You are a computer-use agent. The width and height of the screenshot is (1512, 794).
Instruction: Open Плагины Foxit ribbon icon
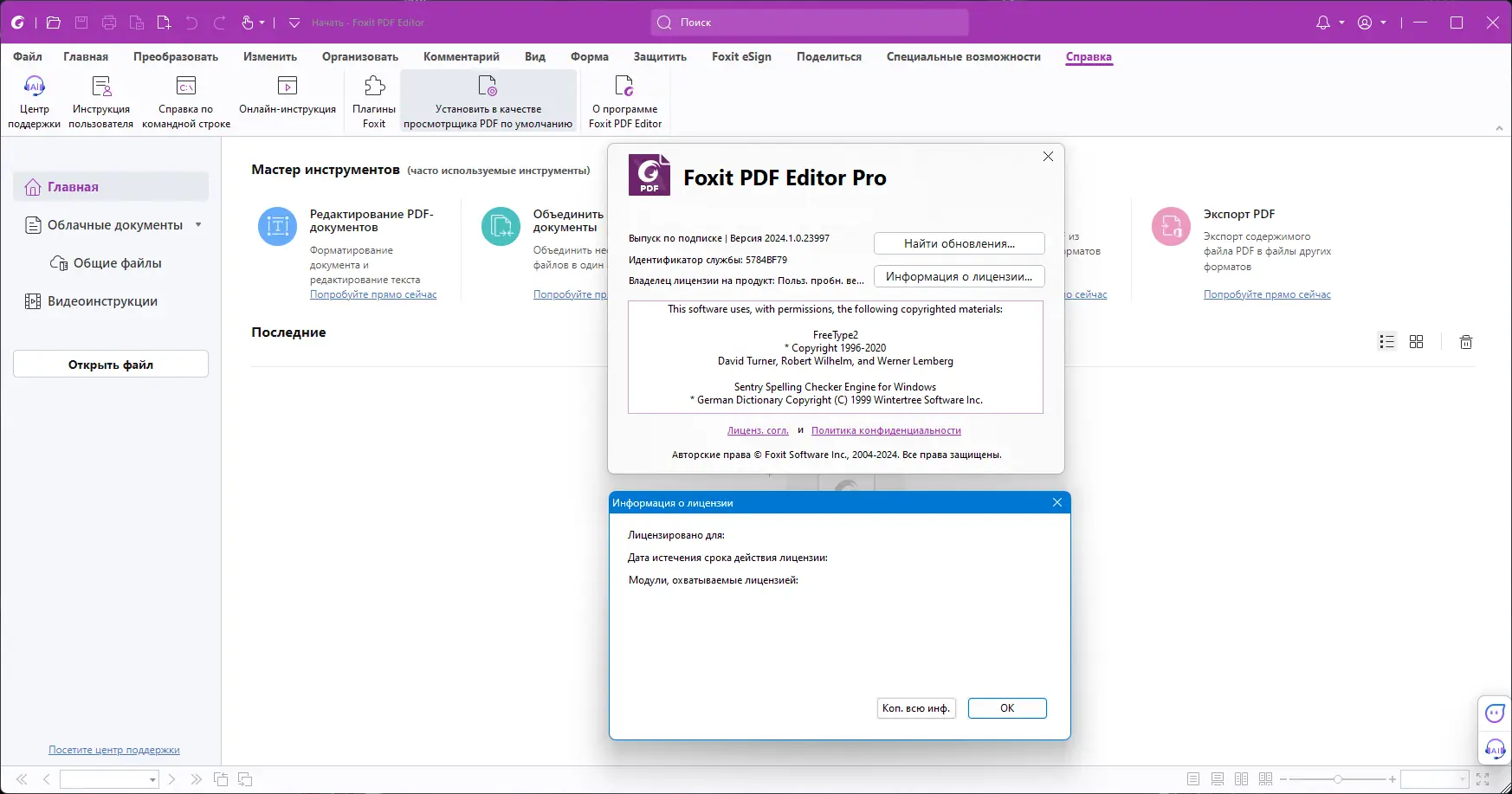pos(374,101)
